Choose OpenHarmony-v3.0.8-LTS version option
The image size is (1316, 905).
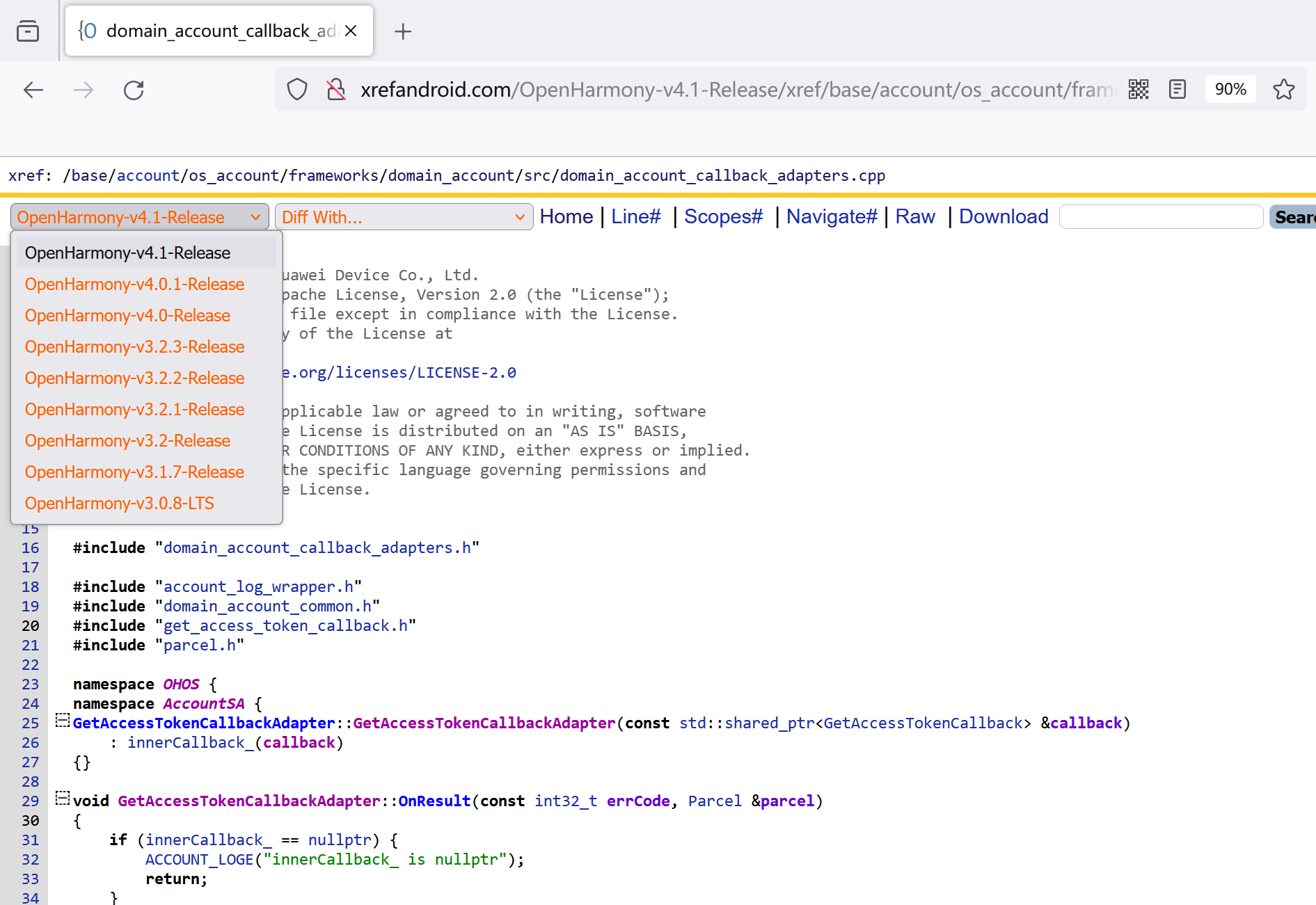click(x=120, y=504)
